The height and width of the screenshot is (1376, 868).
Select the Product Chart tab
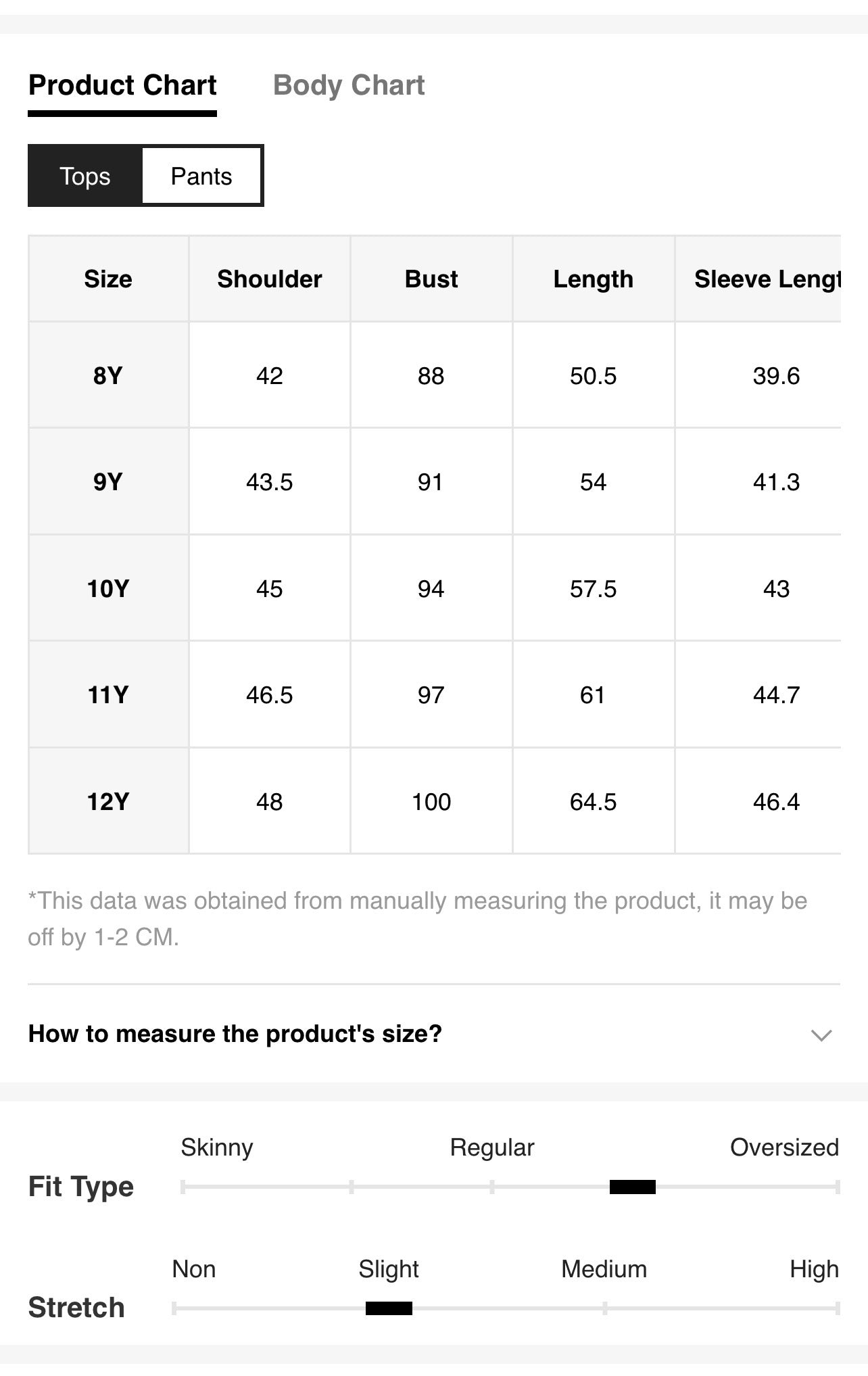(122, 85)
